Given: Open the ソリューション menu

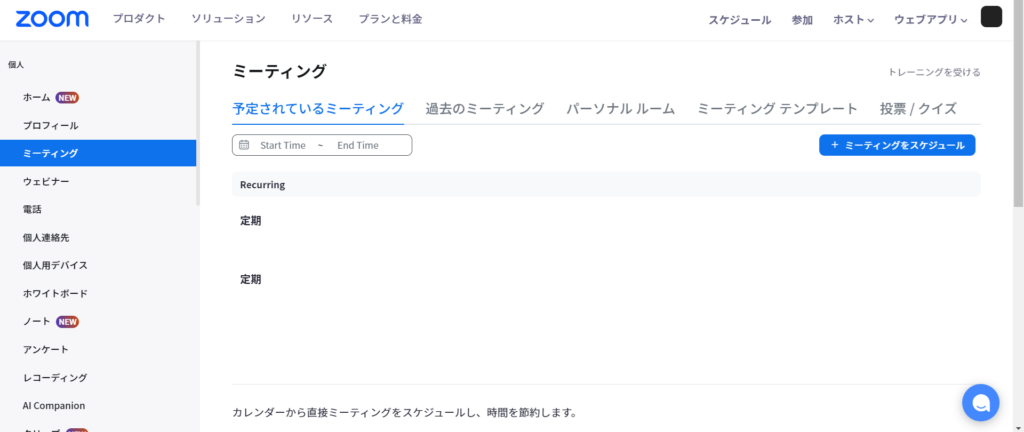Looking at the screenshot, I should click(x=228, y=19).
